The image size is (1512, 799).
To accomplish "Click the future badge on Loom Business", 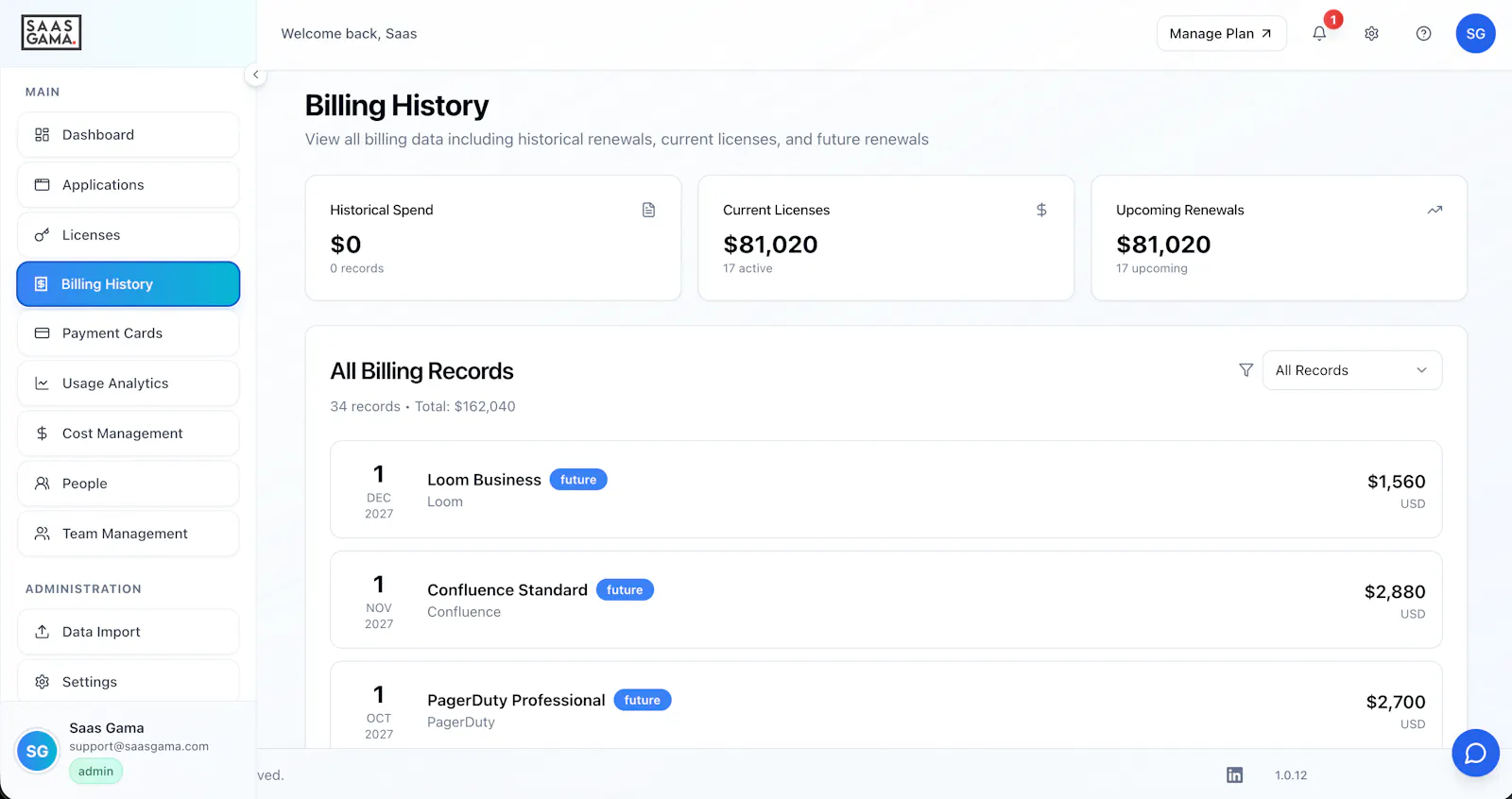I will pyautogui.click(x=578, y=480).
